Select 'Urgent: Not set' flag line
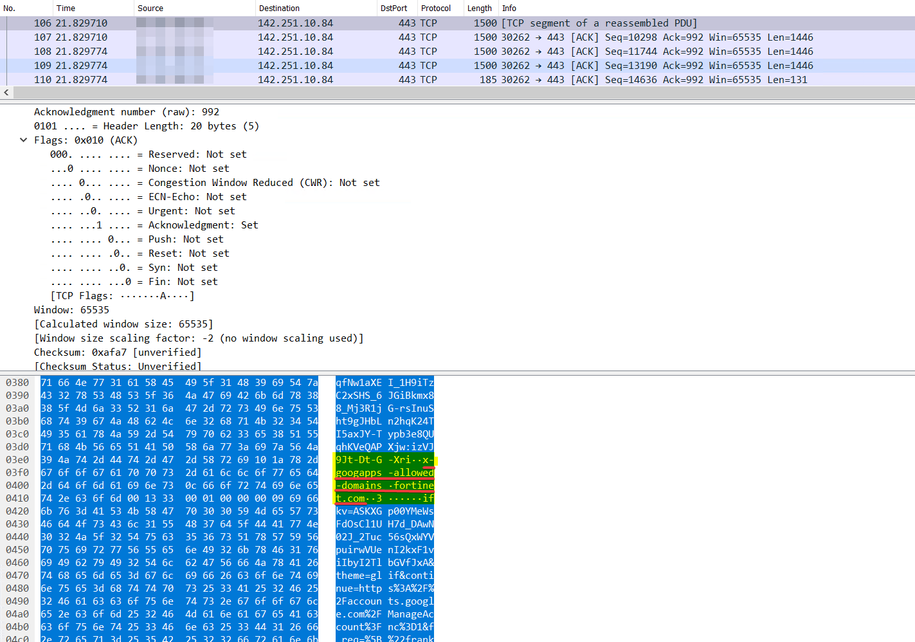 click(x=142, y=211)
